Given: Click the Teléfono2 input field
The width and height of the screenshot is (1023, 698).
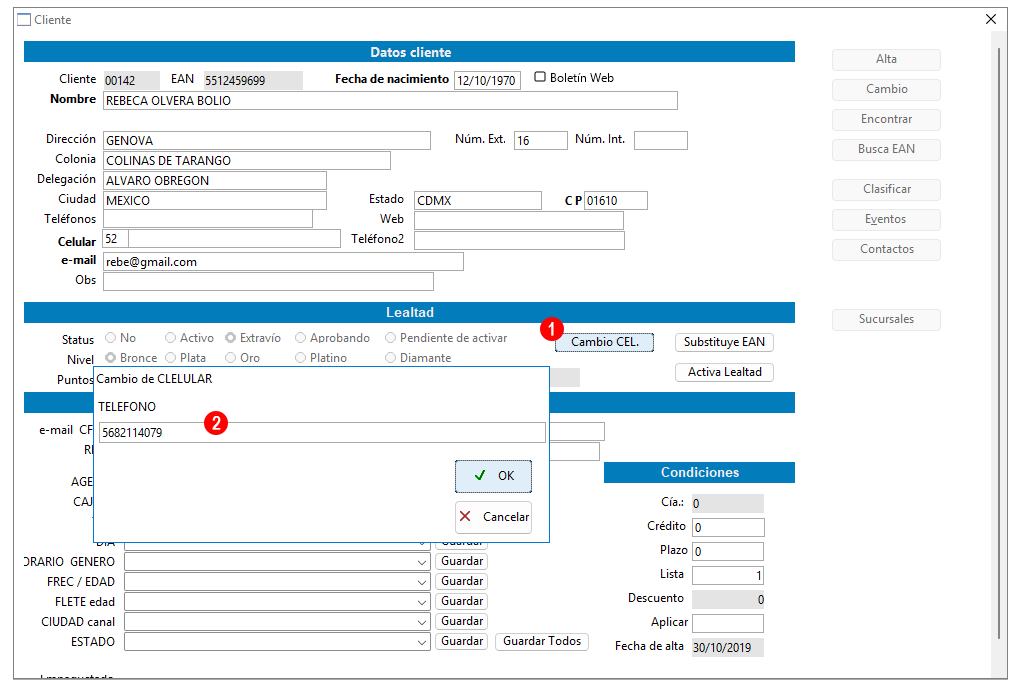Looking at the screenshot, I should tap(519, 241).
